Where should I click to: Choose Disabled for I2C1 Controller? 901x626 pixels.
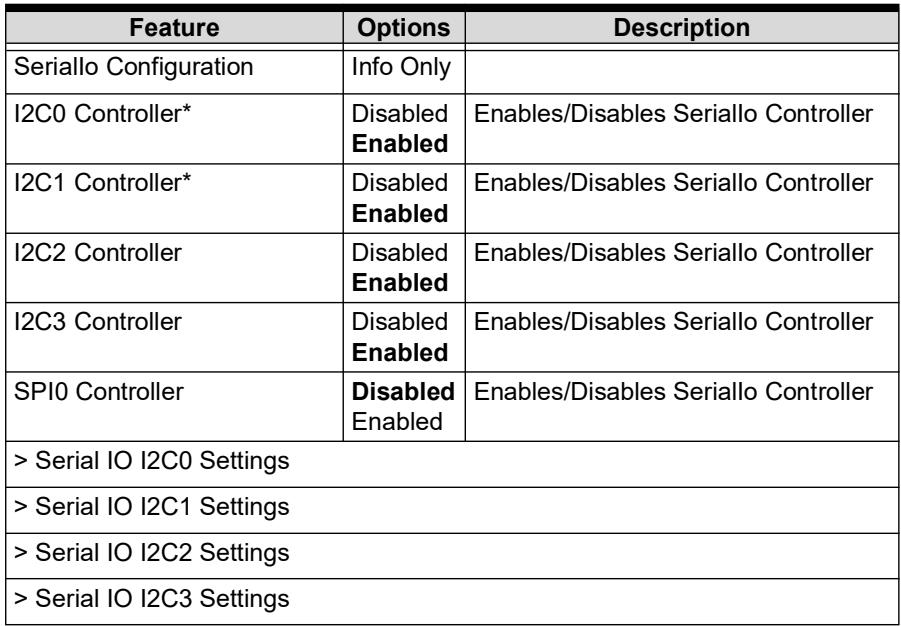(399, 183)
